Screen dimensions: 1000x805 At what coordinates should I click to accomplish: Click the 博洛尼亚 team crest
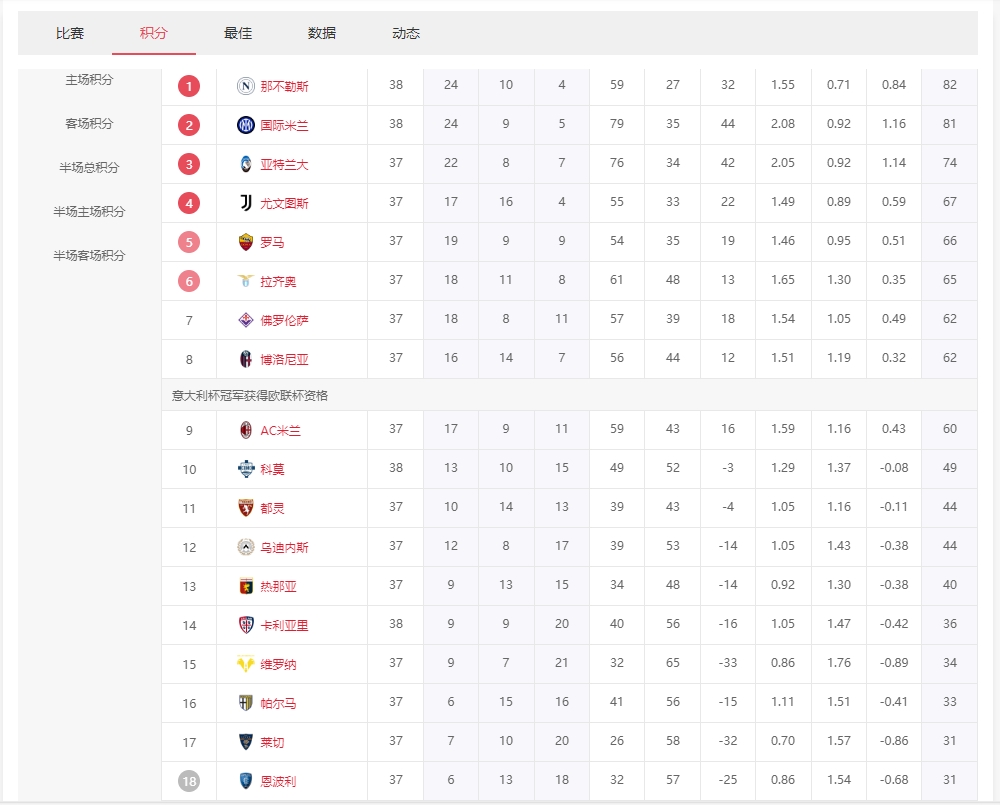click(243, 358)
